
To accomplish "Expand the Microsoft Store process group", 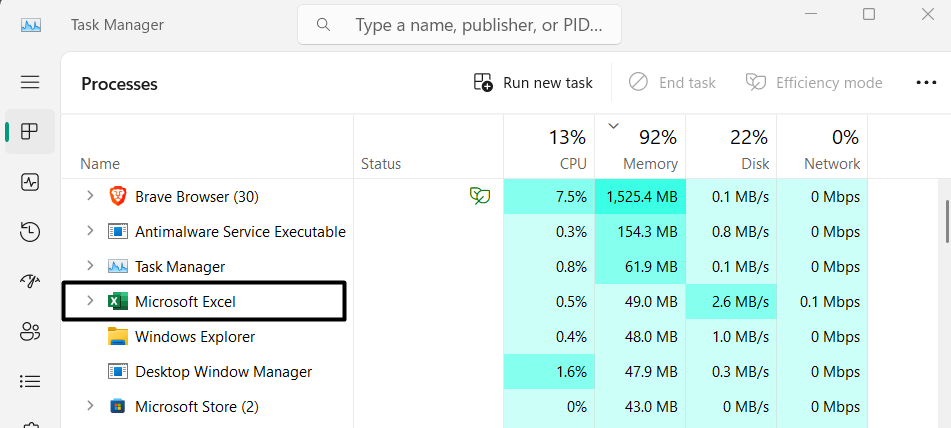I will point(90,406).
